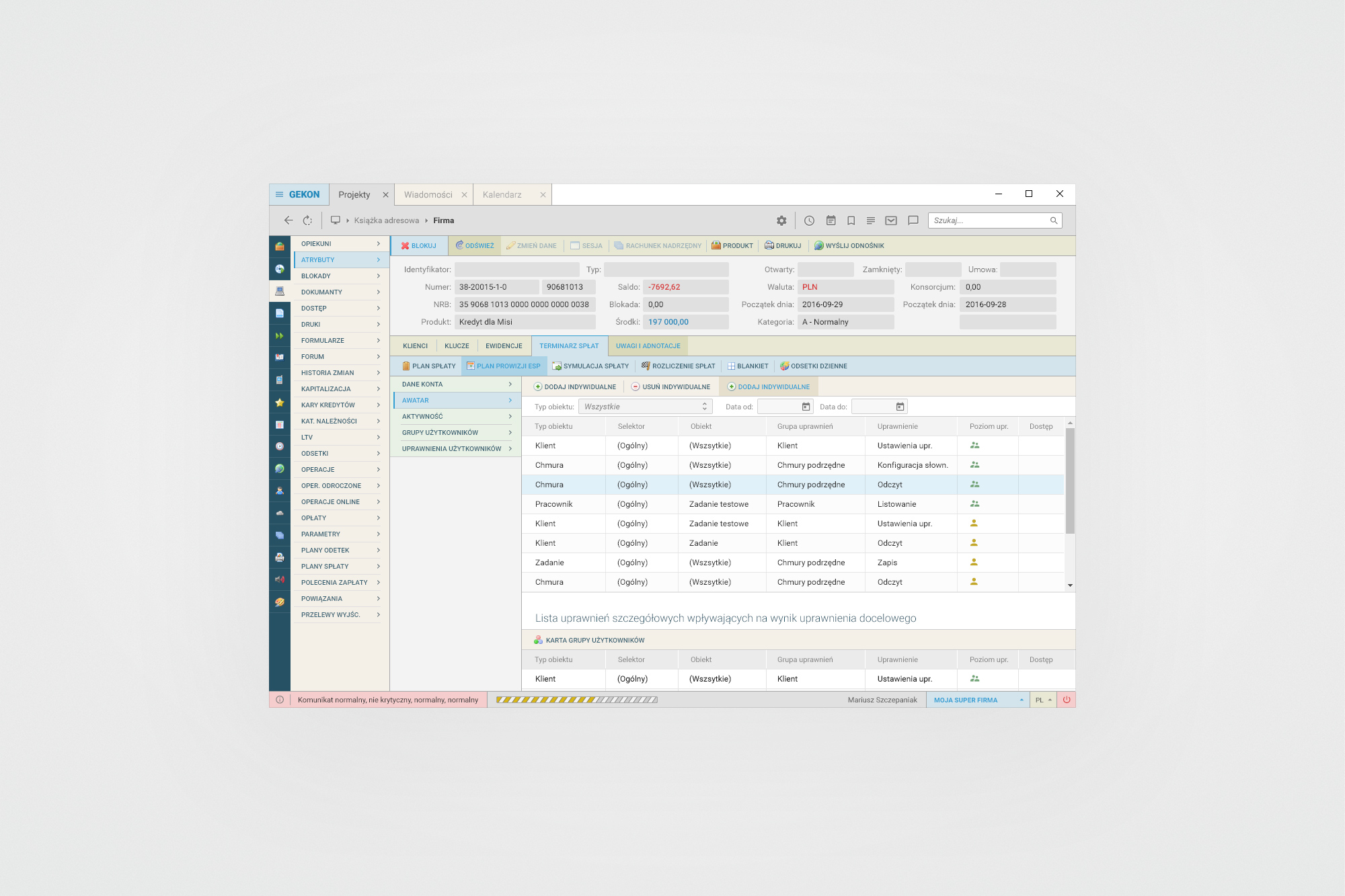The image size is (1345, 896).
Task: Expand the GRUPY UŻYTKOWNIKÓW section
Action: point(455,433)
